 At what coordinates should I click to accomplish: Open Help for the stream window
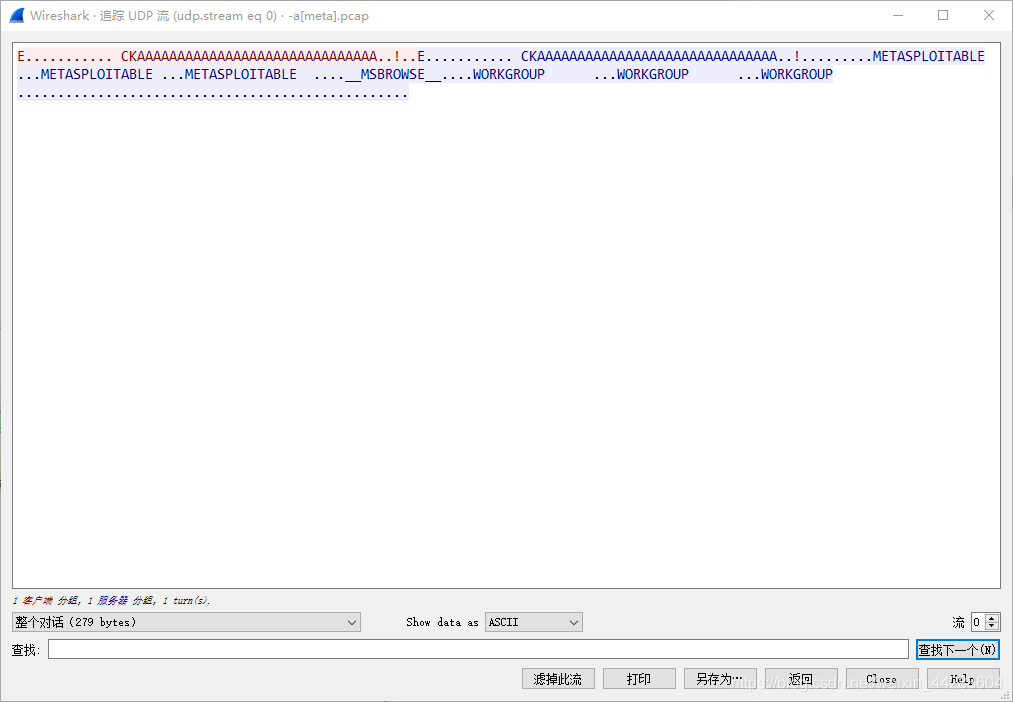tap(961, 678)
